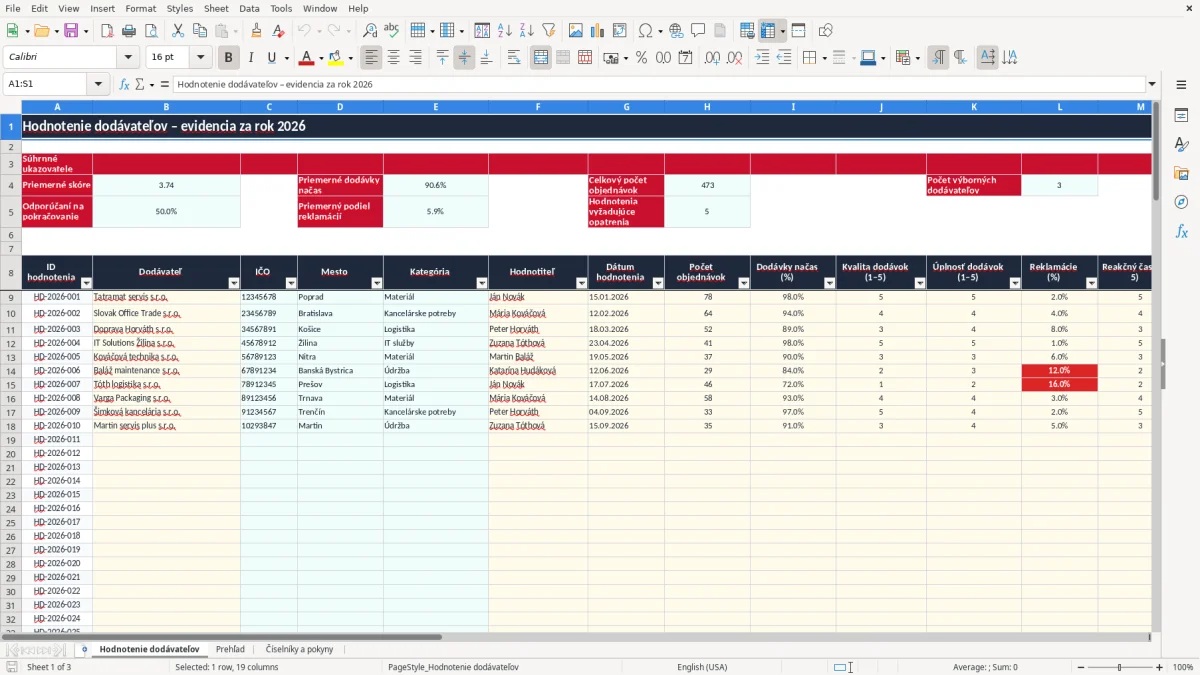Save the spreadsheet document
This screenshot has height=675, width=1200.
(x=71, y=31)
